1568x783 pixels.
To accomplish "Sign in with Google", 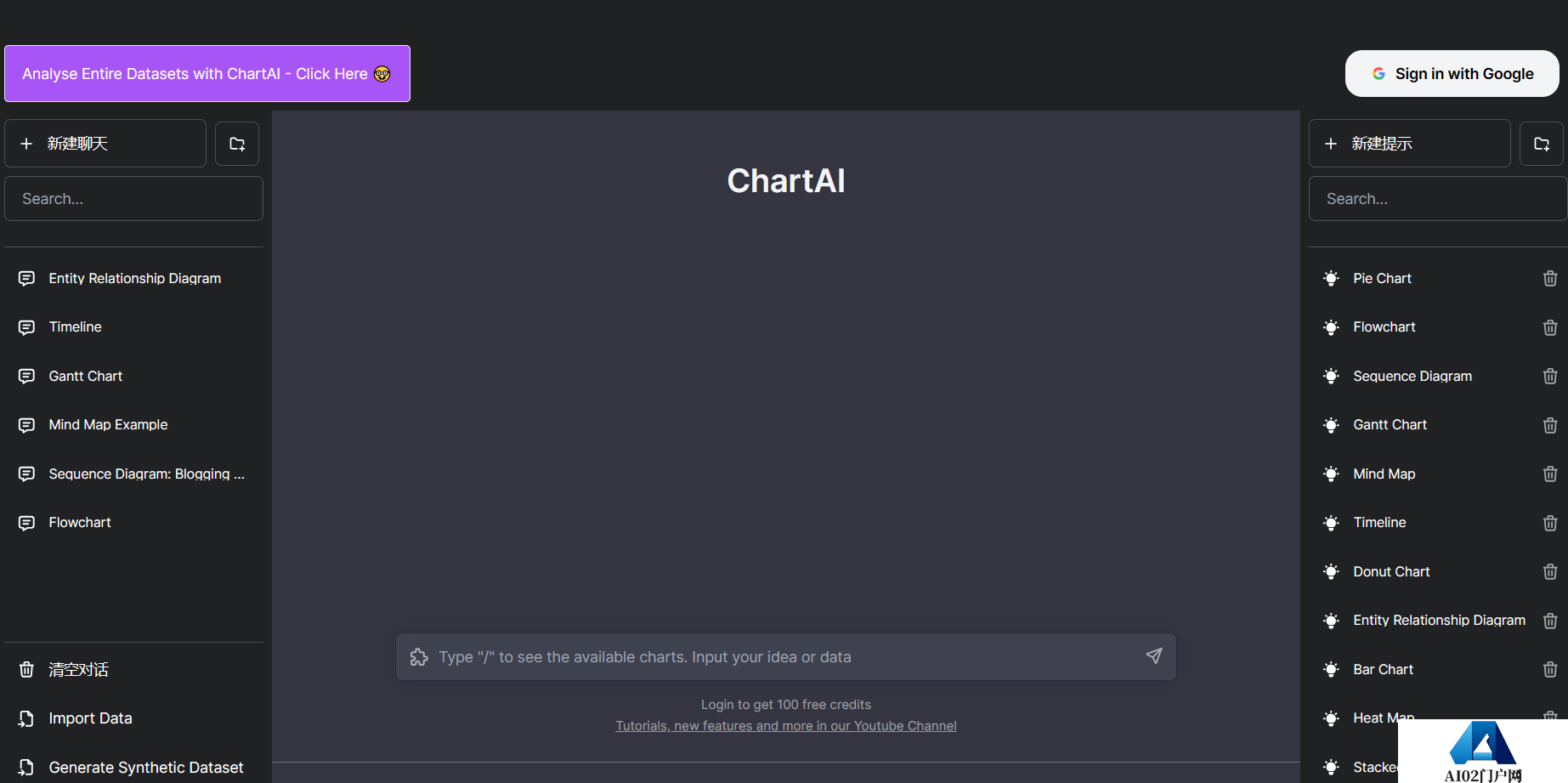I will (x=1452, y=74).
